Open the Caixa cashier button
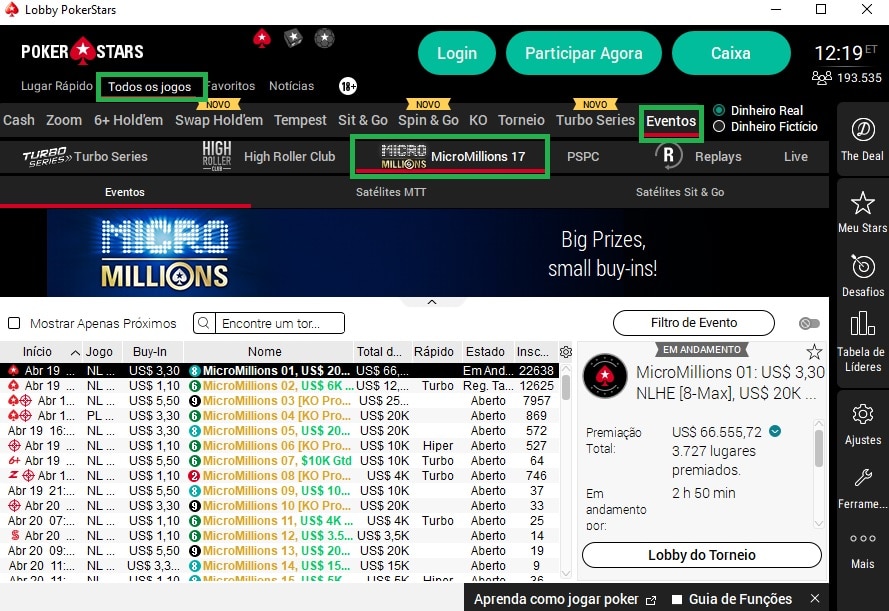Screen dimensions: 889x611 pos(731,53)
